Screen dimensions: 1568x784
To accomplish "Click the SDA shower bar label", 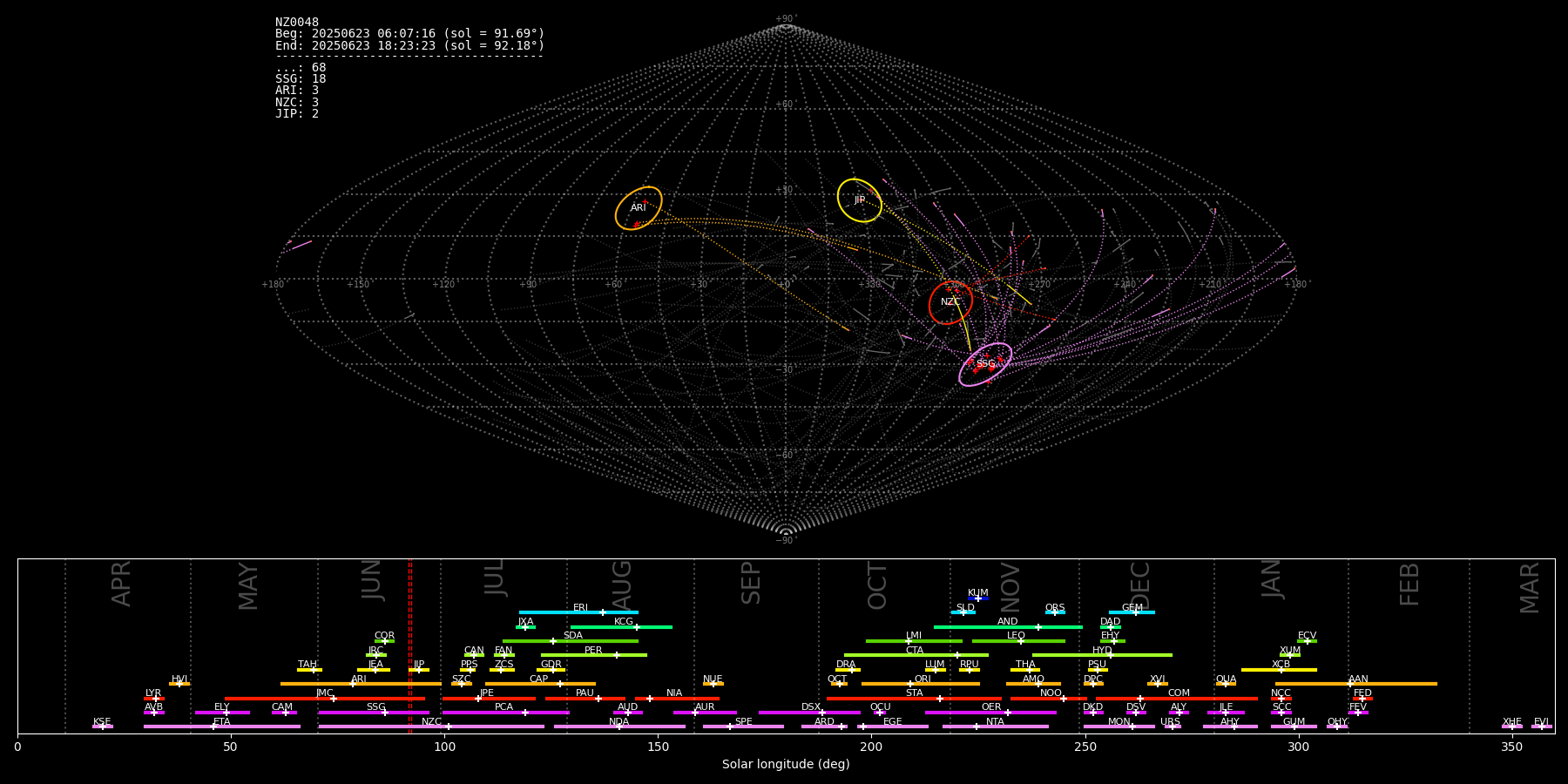I will pos(573,636).
